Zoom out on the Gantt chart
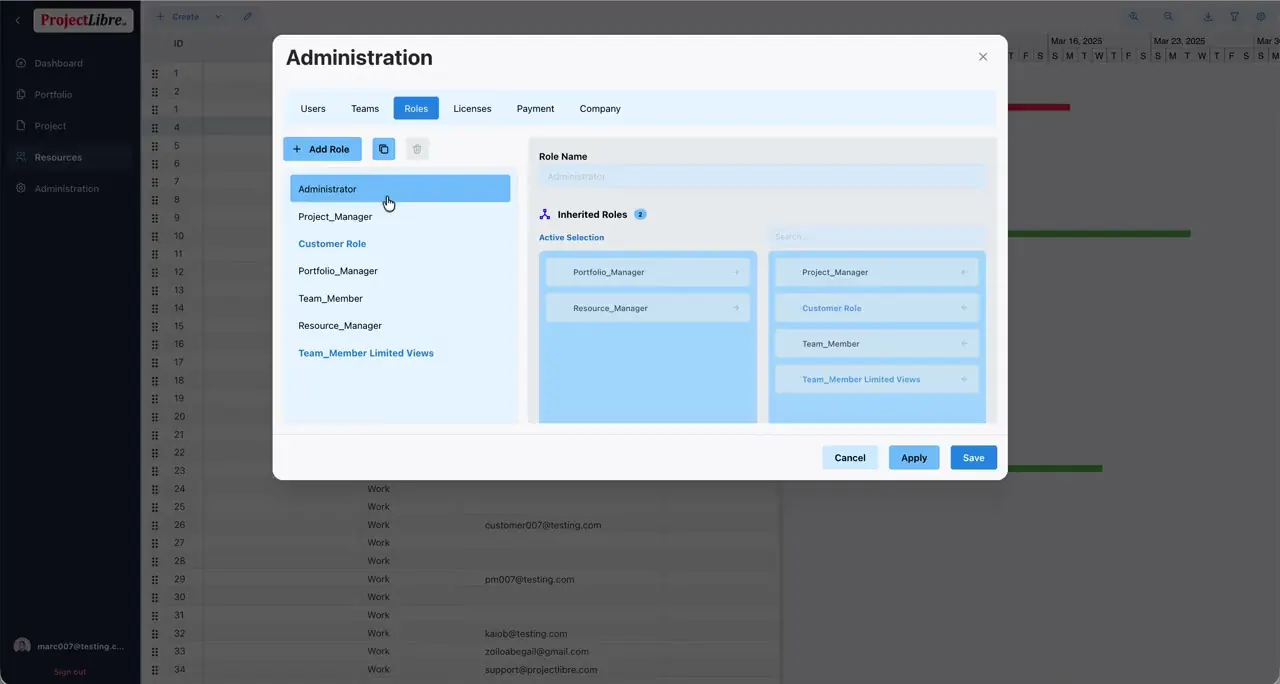The image size is (1280, 684). click(1168, 16)
